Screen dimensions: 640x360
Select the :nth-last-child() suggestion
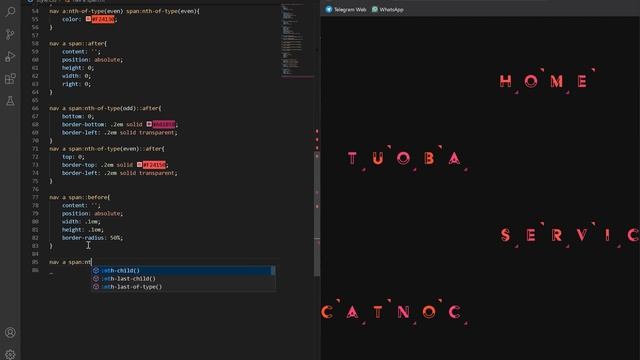click(183, 278)
